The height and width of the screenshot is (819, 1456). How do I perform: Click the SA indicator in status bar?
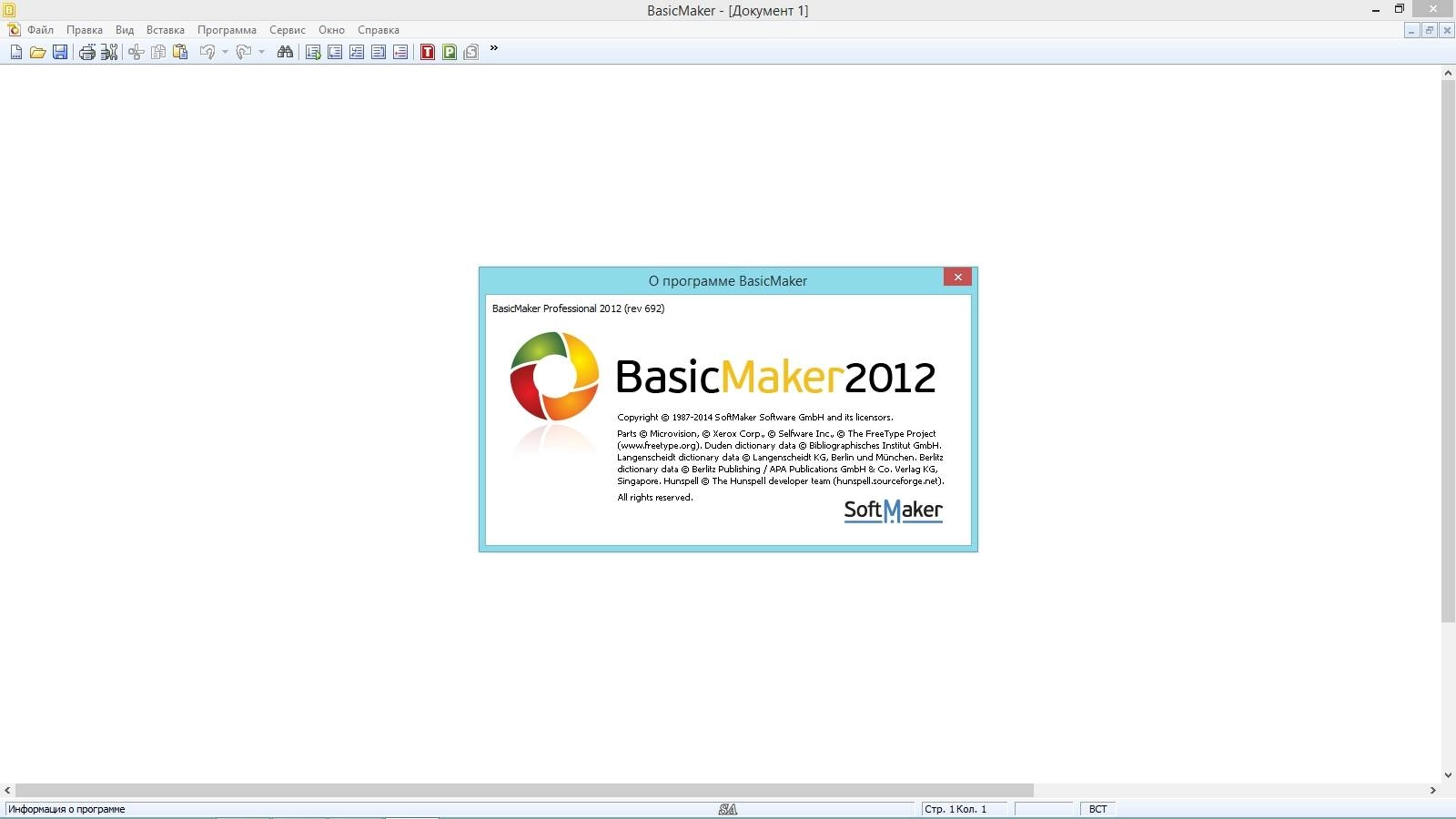(728, 809)
